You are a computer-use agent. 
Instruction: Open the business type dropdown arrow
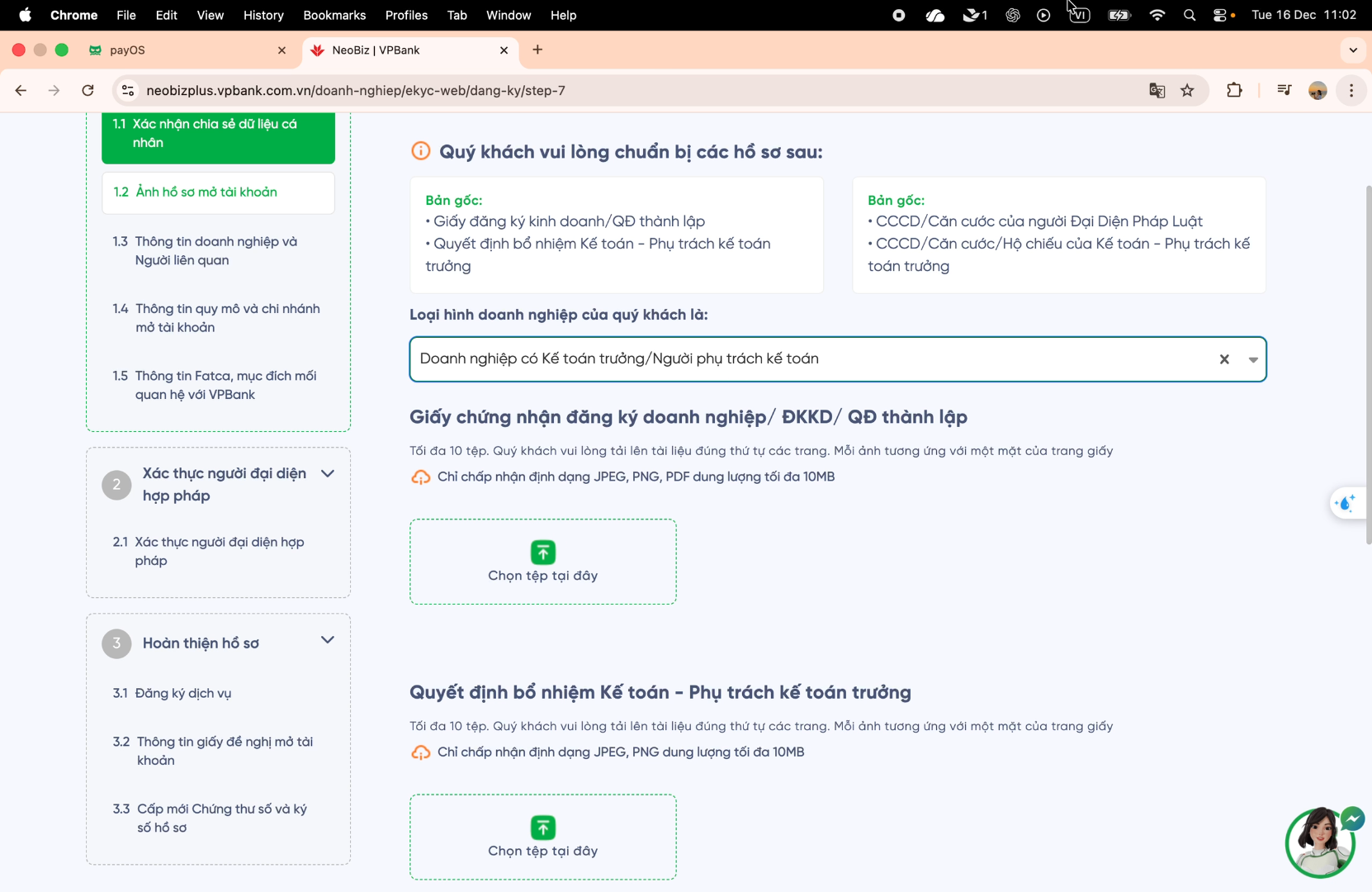1252,359
